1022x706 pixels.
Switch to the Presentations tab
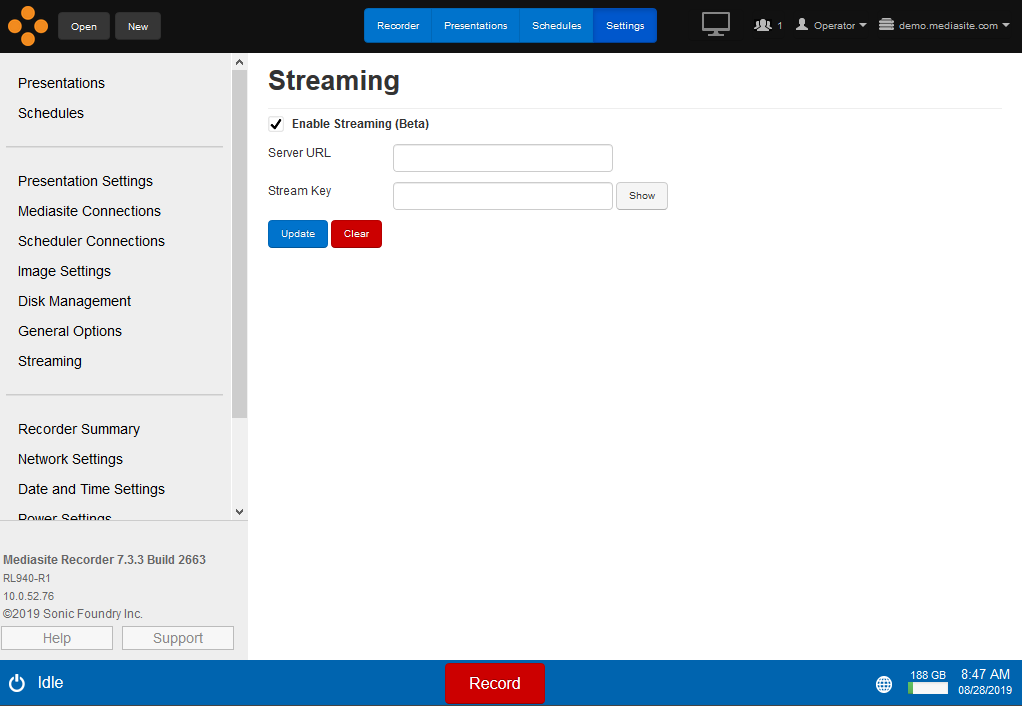475,25
